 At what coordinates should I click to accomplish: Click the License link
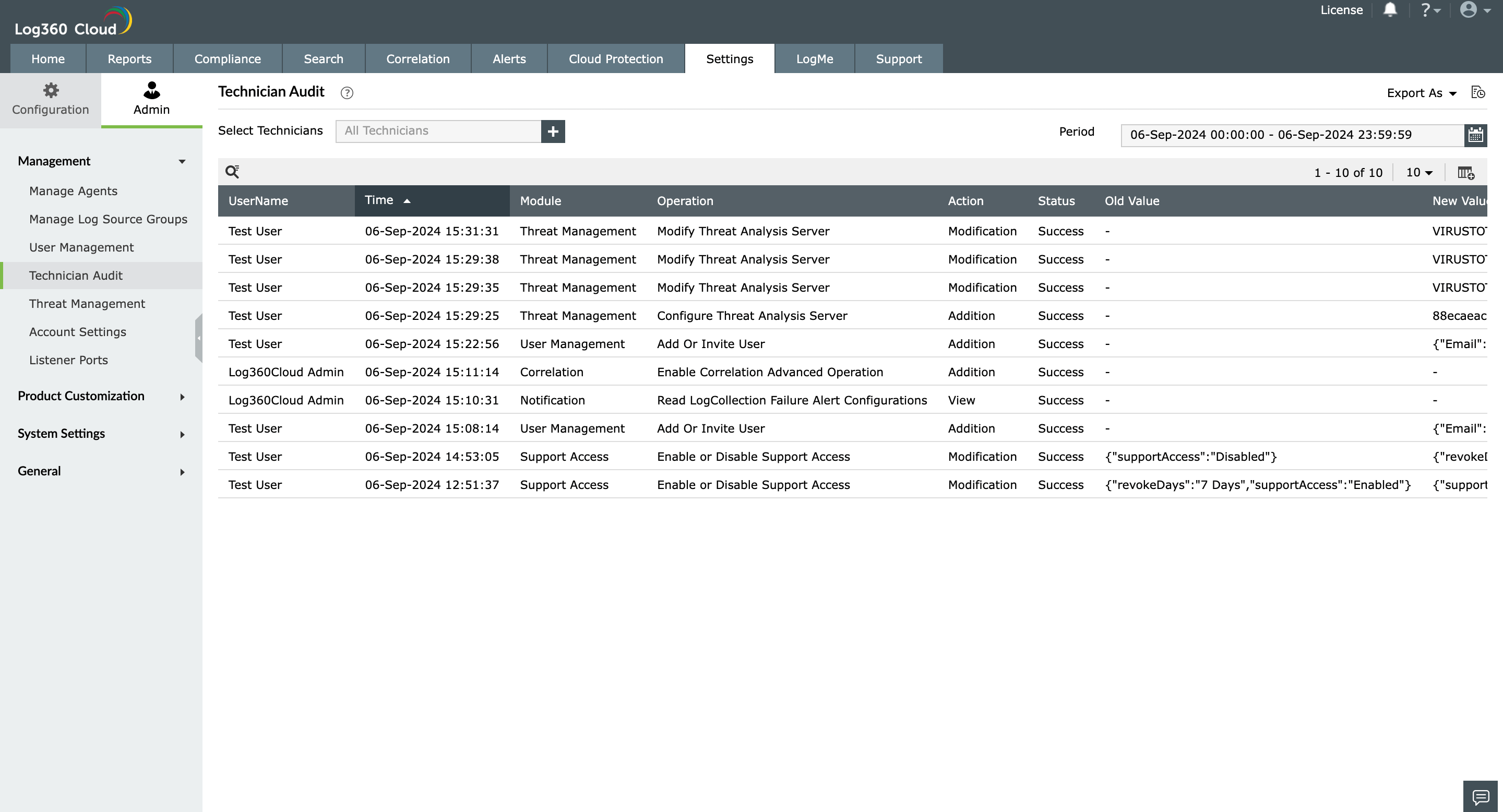pyautogui.click(x=1341, y=10)
